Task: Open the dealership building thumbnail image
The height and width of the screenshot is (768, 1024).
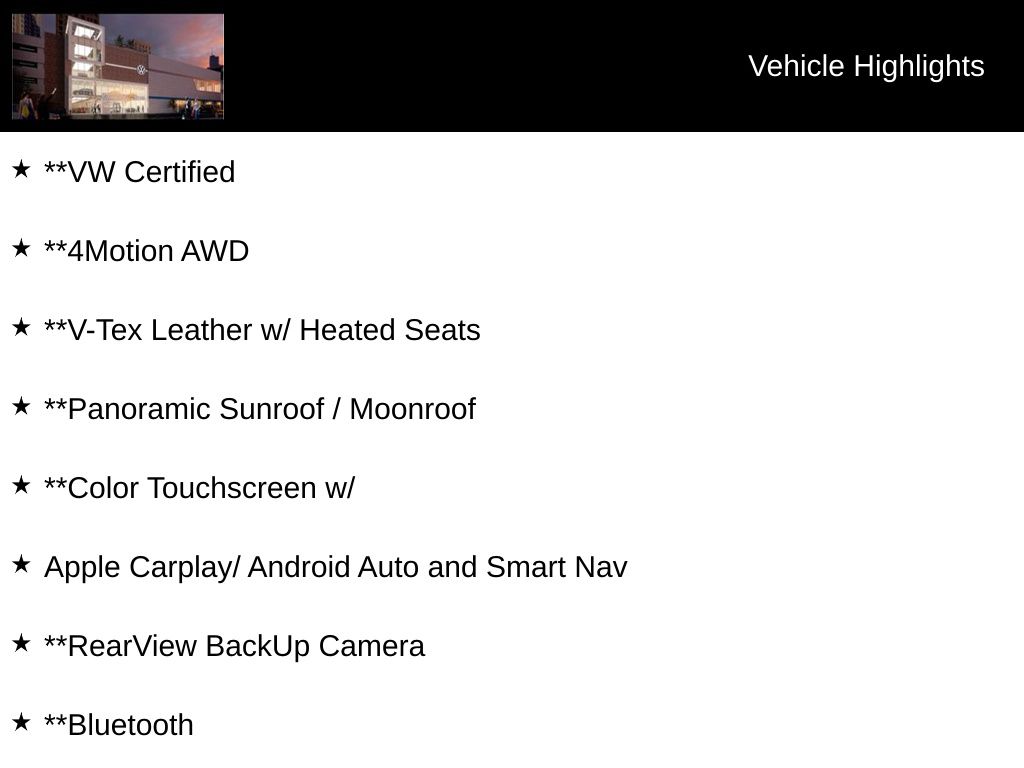Action: 118,67
